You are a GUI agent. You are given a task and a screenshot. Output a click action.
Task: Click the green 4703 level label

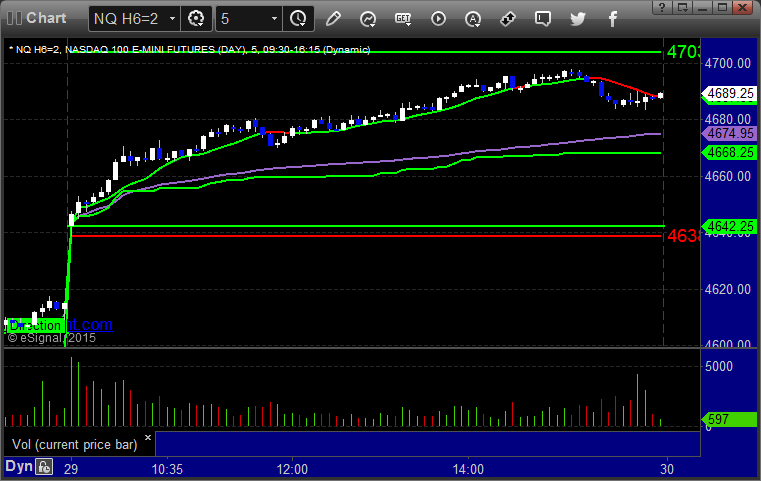point(683,51)
